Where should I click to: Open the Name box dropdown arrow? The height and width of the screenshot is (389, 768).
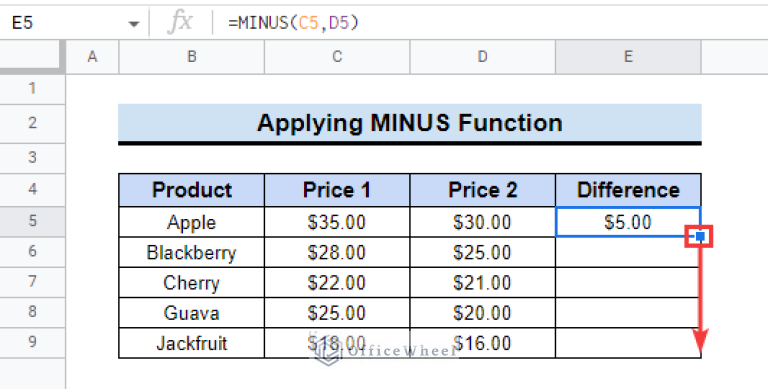point(133,24)
